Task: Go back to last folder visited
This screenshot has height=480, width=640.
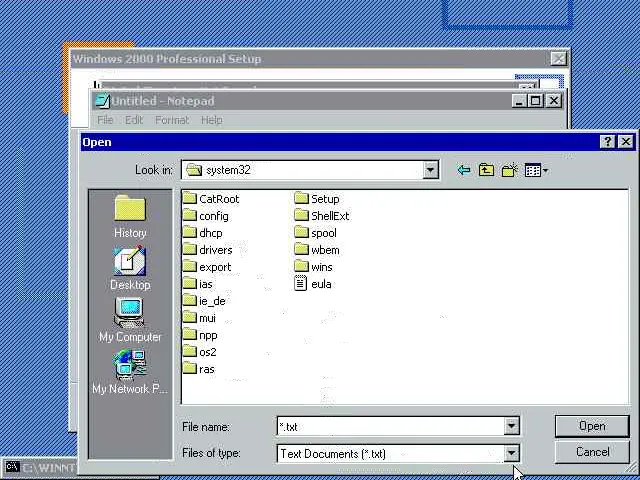Action: [464, 170]
